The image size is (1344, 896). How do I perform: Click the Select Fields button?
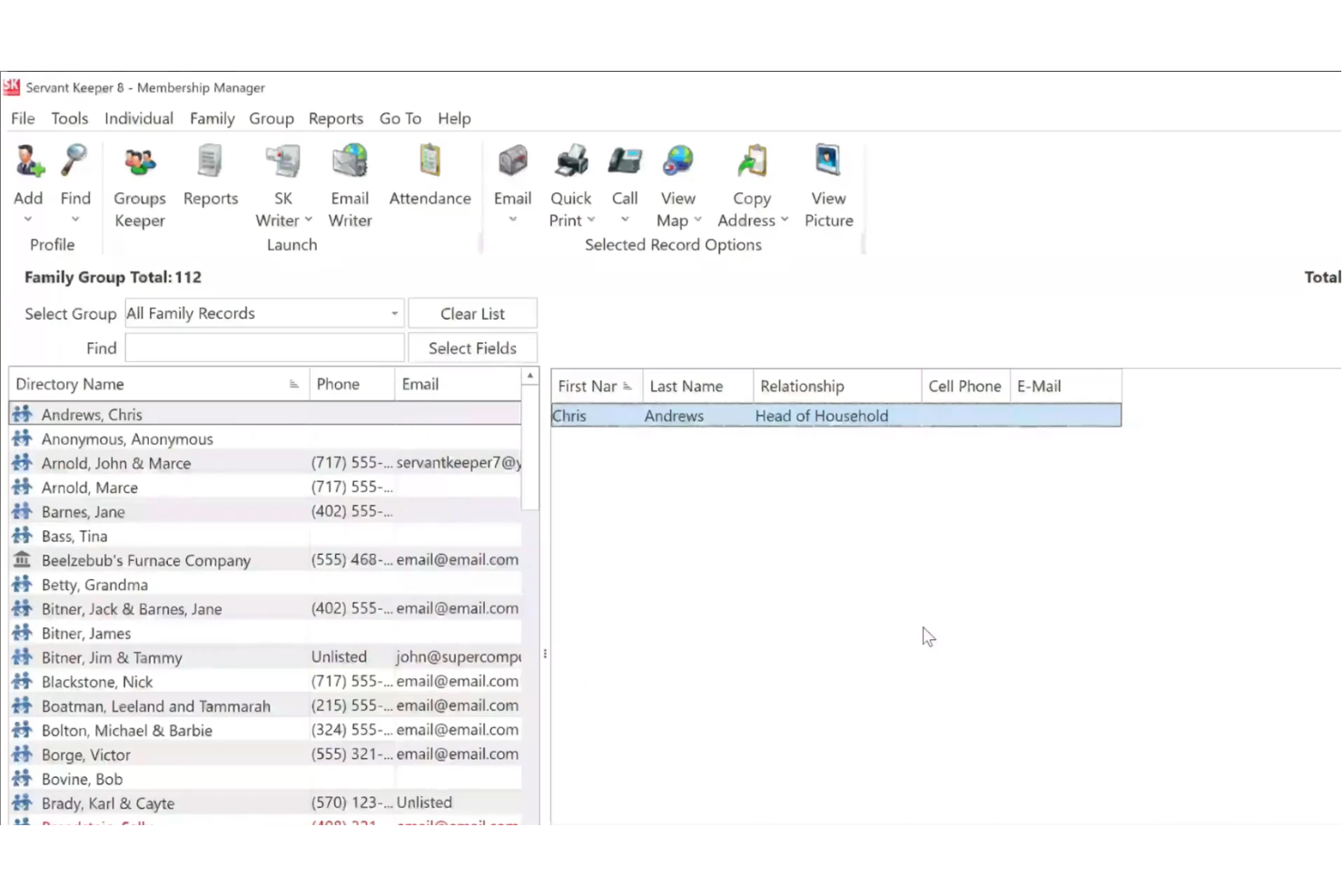coord(472,348)
